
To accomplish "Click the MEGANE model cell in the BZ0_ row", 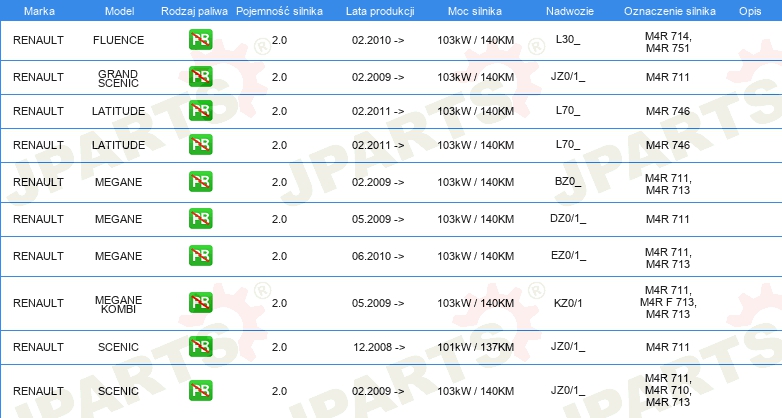I will click(118, 182).
